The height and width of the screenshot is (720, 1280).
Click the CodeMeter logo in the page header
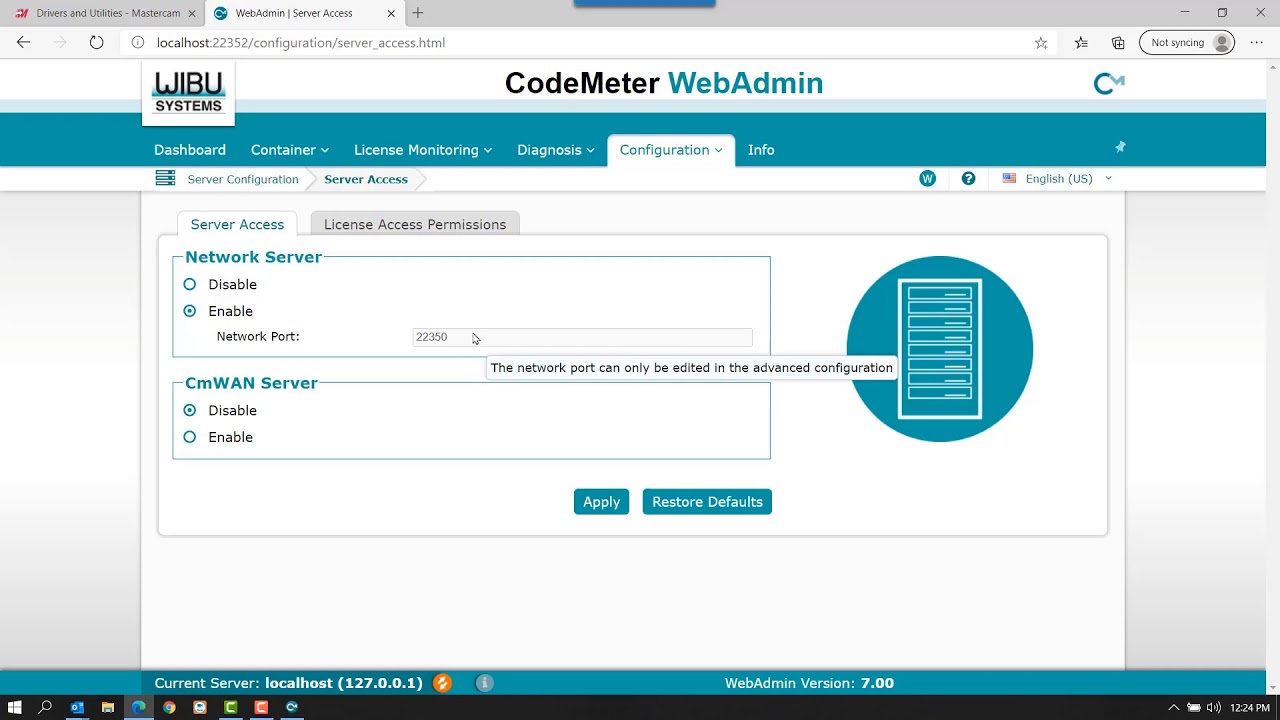point(1109,84)
